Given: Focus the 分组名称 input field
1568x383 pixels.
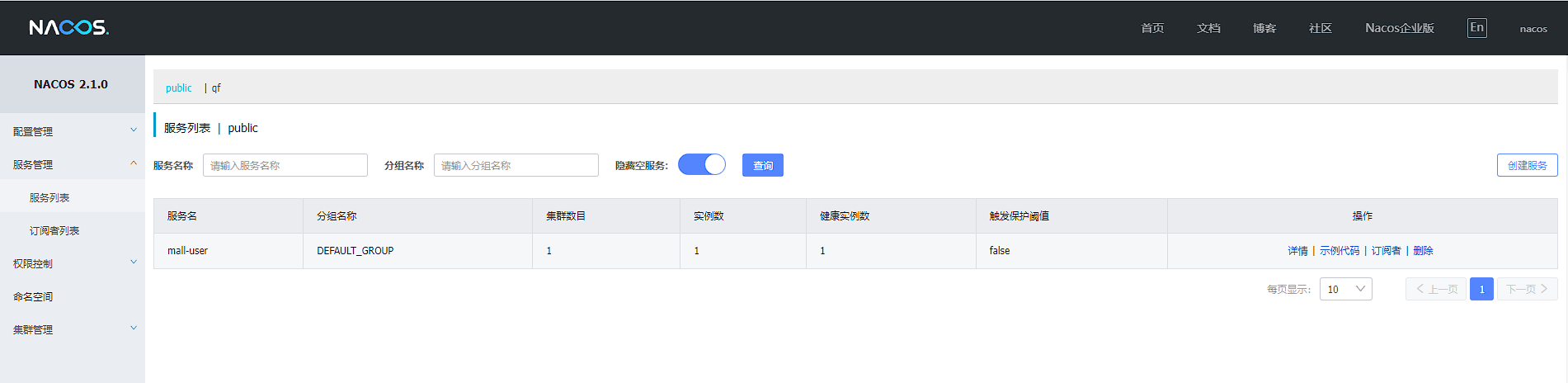Looking at the screenshot, I should click(x=516, y=165).
